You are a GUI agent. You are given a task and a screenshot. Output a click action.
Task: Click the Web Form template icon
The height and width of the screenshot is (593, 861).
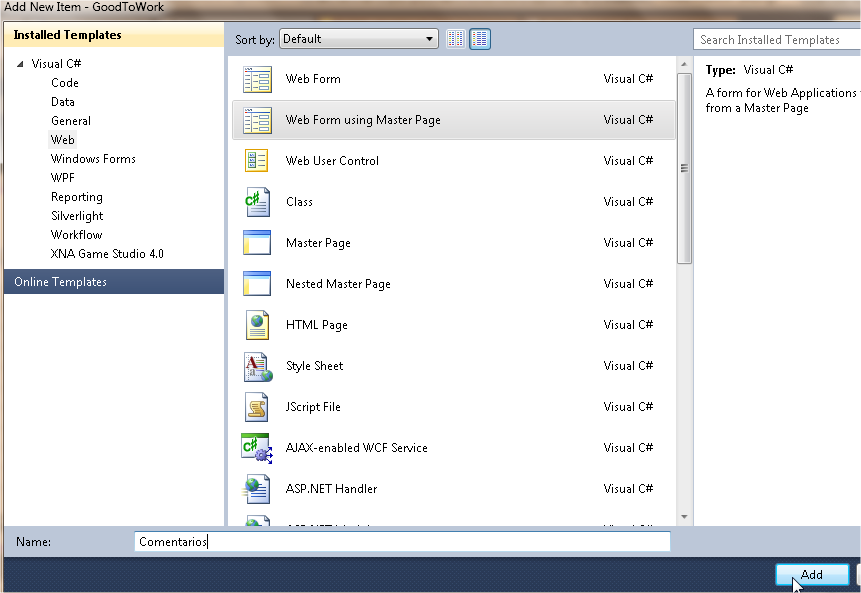point(257,79)
